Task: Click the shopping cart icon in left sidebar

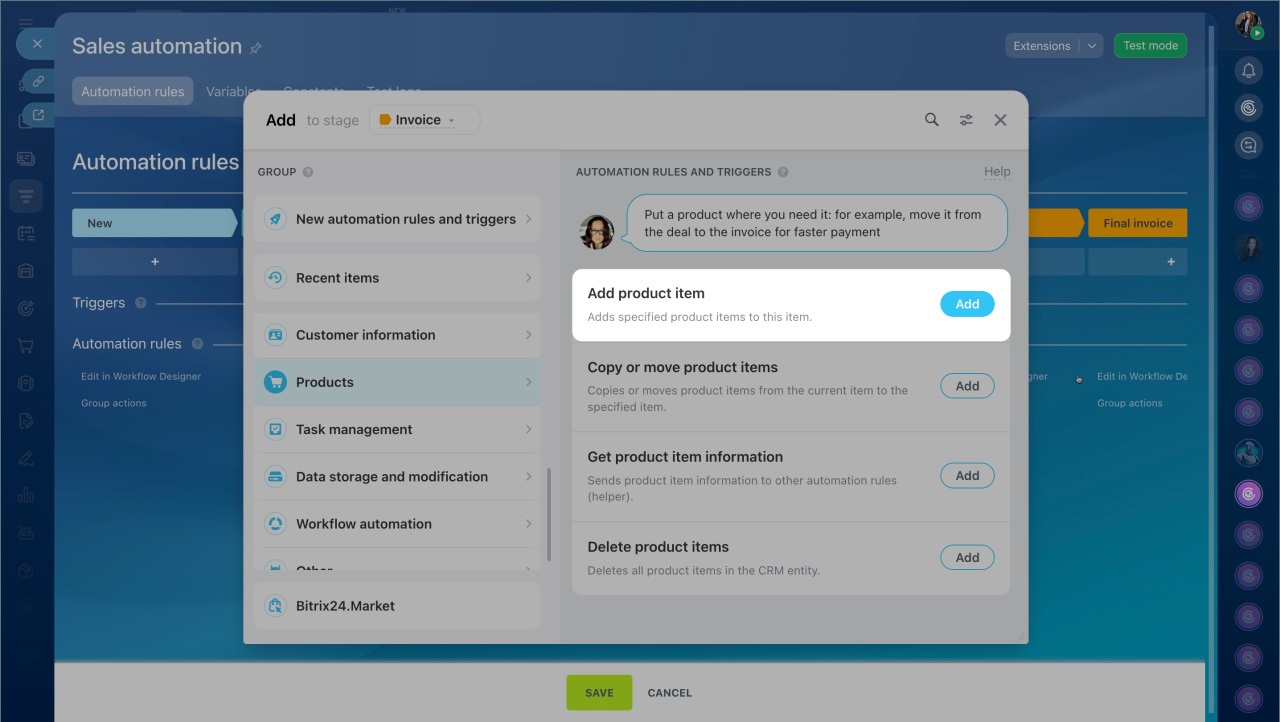Action: pos(26,346)
